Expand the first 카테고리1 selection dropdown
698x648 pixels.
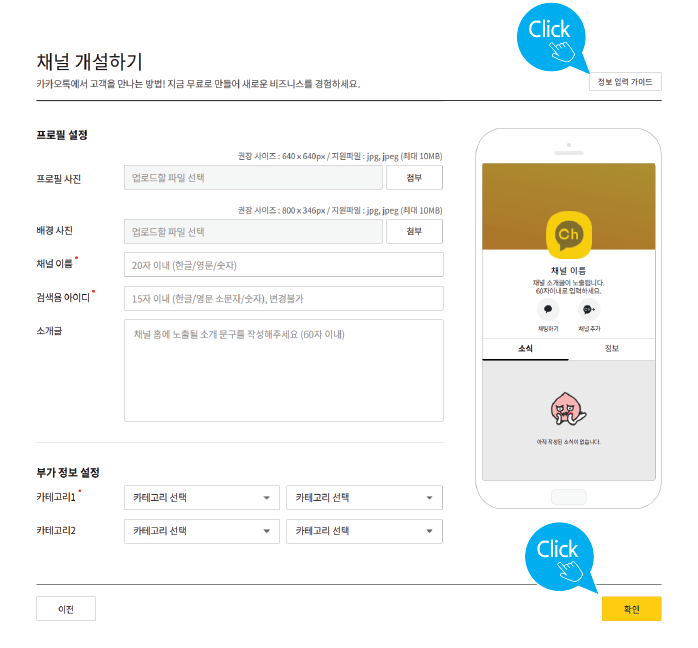coord(202,498)
